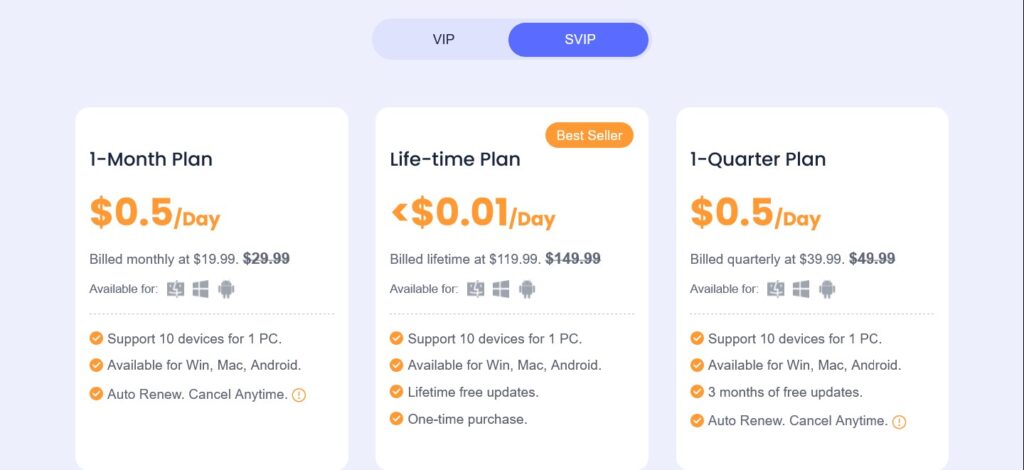
Task: Click the Windows icon in Life-time Plan
Action: [501, 289]
